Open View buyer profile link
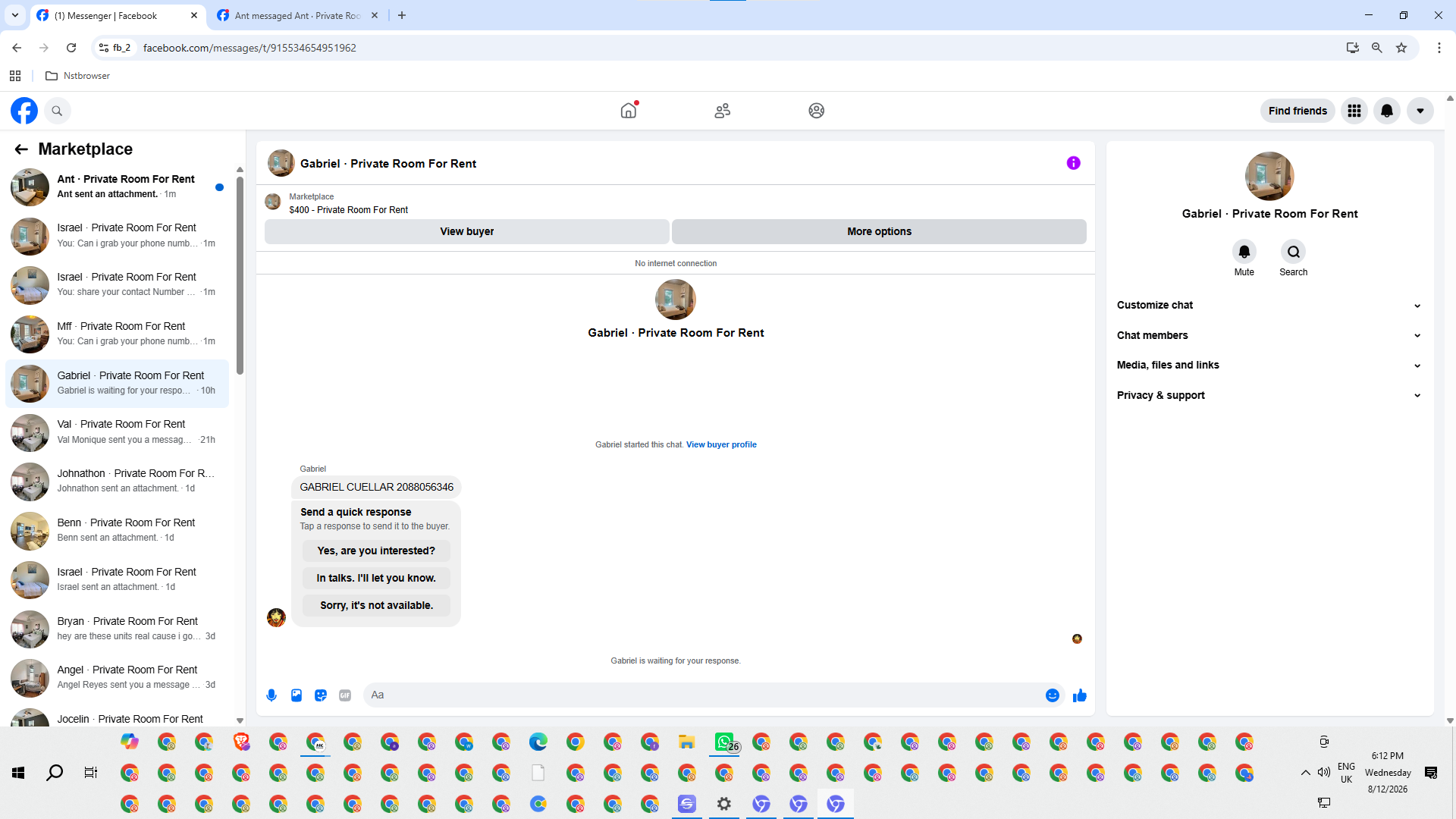The image size is (1456, 819). 721,444
